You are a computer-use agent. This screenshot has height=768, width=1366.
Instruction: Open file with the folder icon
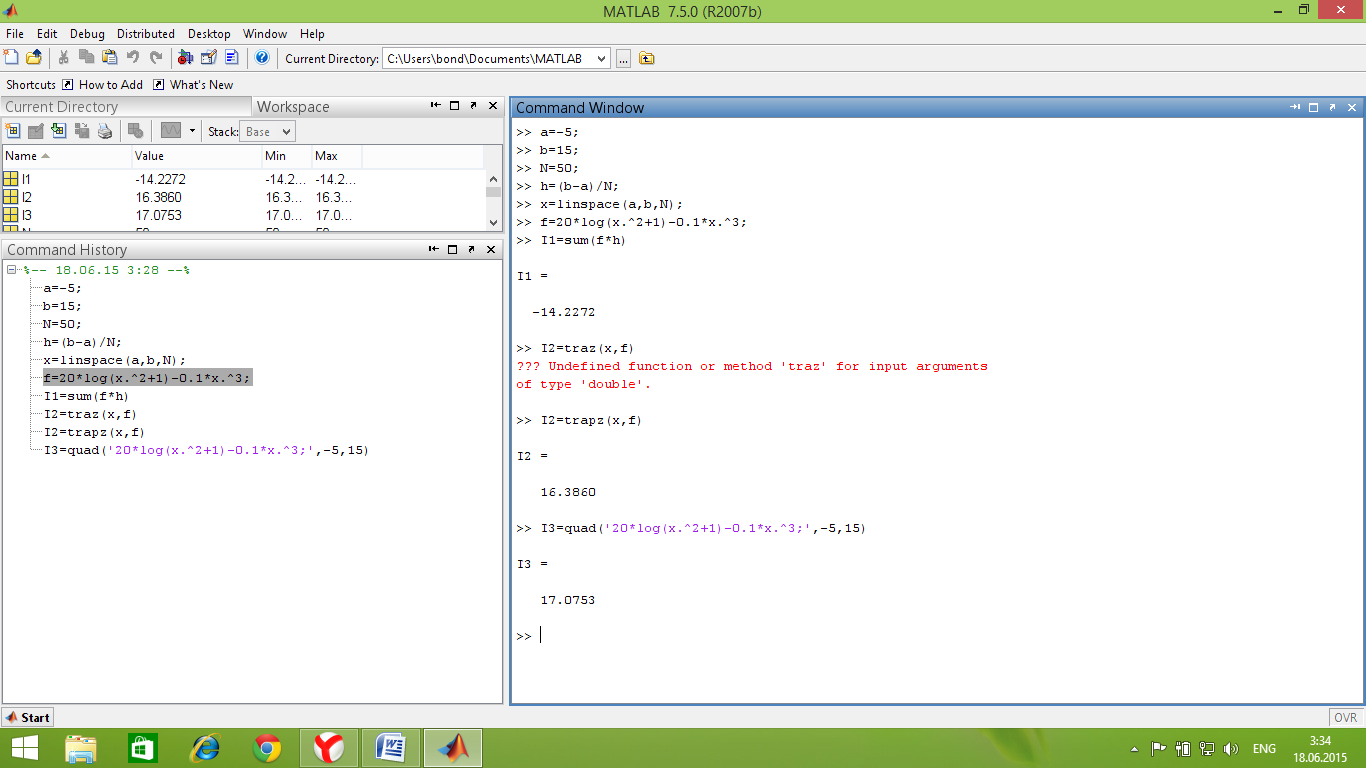[34, 58]
